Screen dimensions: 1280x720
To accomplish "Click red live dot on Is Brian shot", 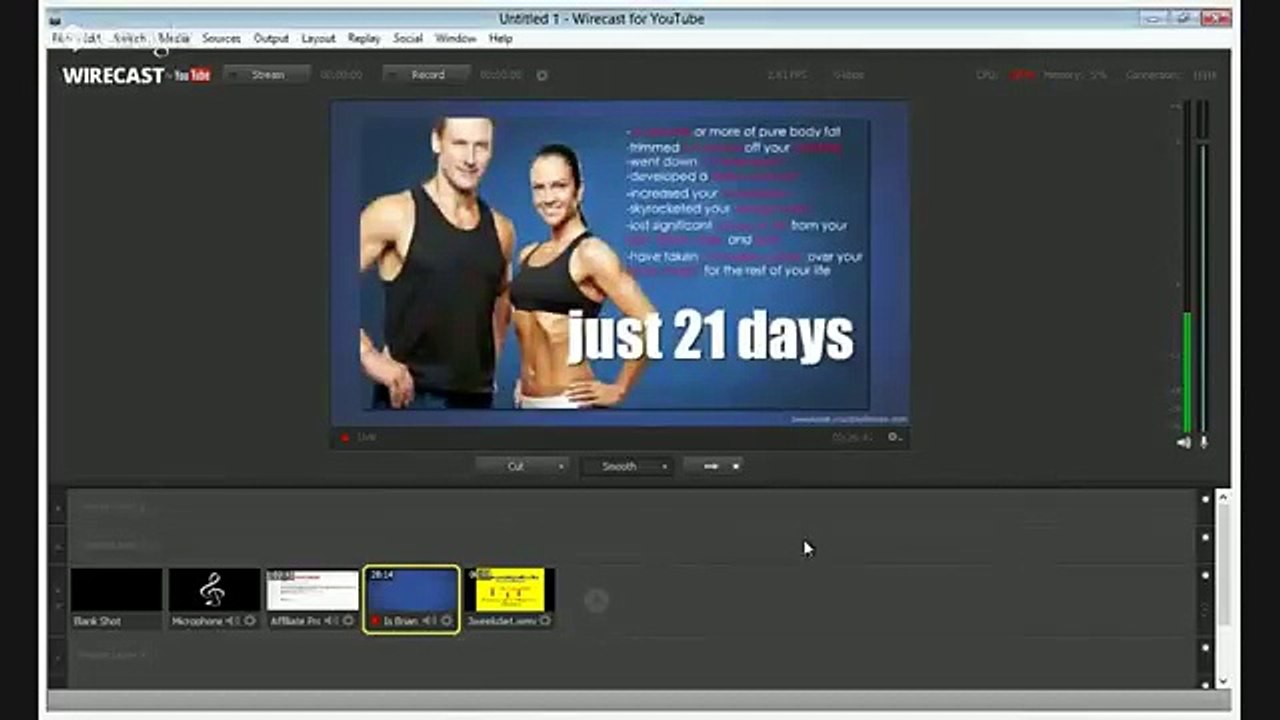I will pos(375,621).
